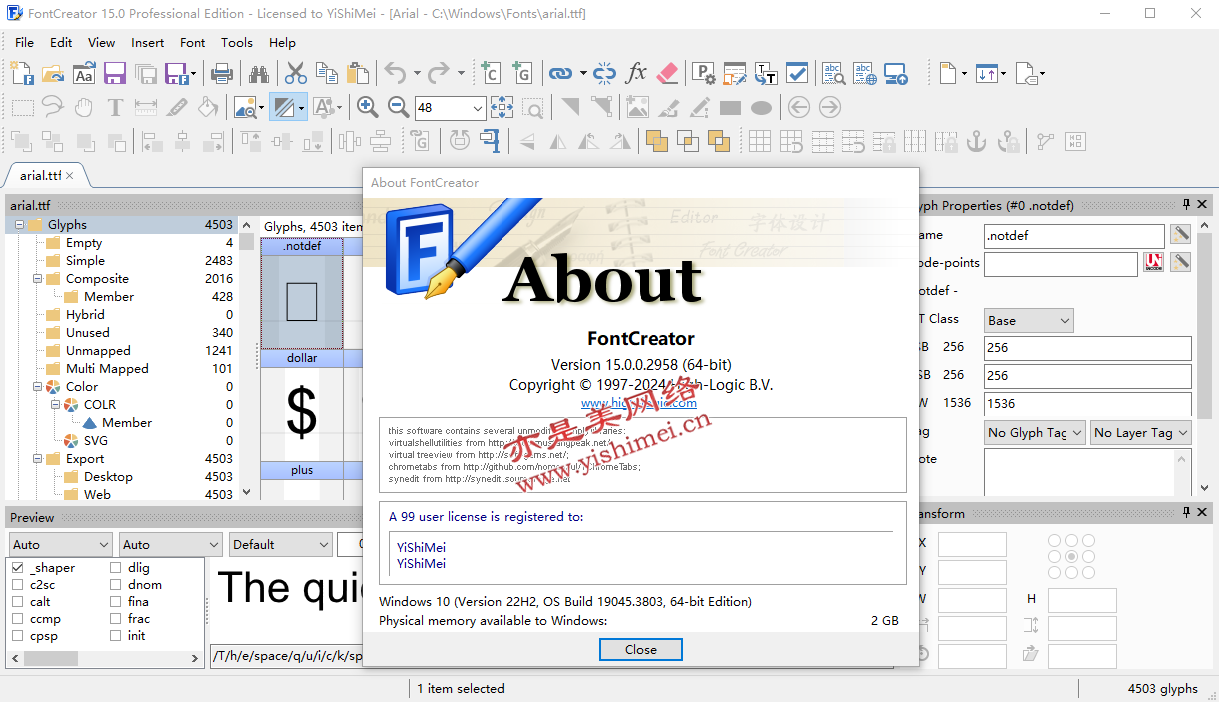Image resolution: width=1219 pixels, height=702 pixels.
Task: Click the fx transform script icon
Action: click(x=636, y=73)
